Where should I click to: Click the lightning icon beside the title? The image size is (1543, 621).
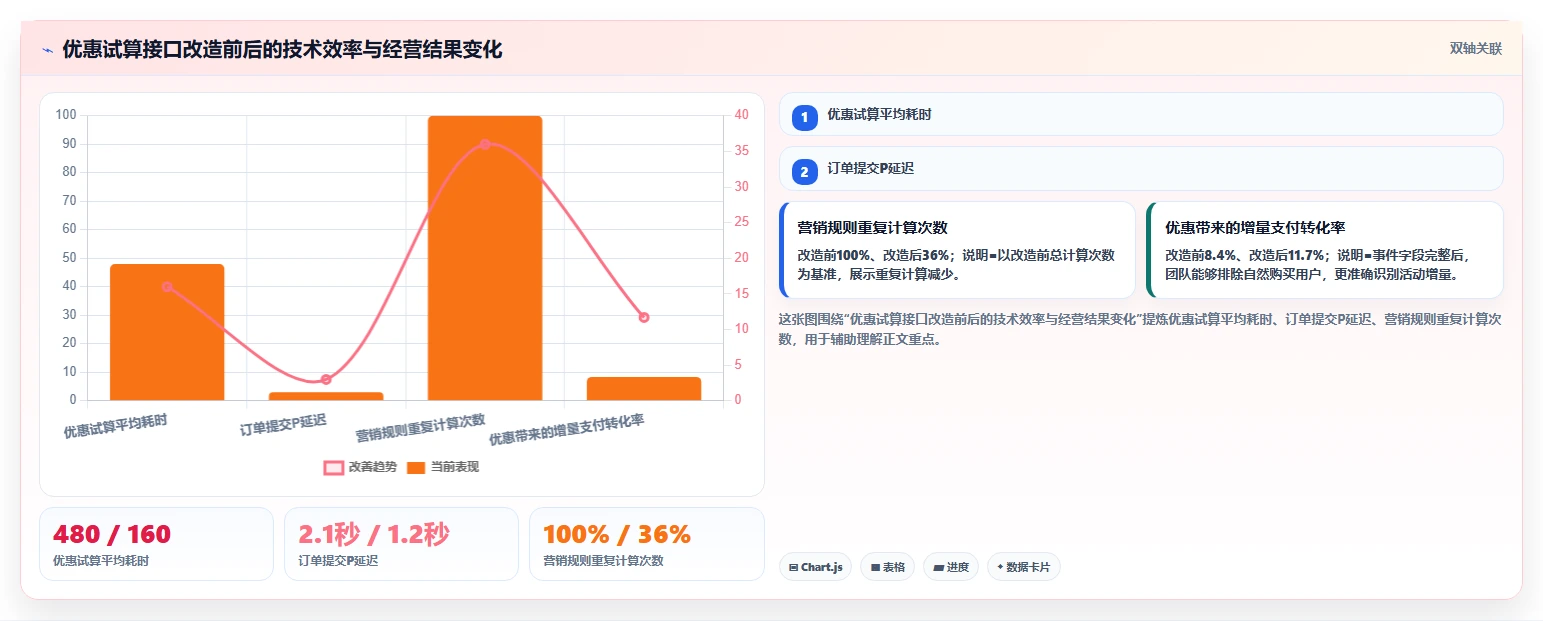47,50
